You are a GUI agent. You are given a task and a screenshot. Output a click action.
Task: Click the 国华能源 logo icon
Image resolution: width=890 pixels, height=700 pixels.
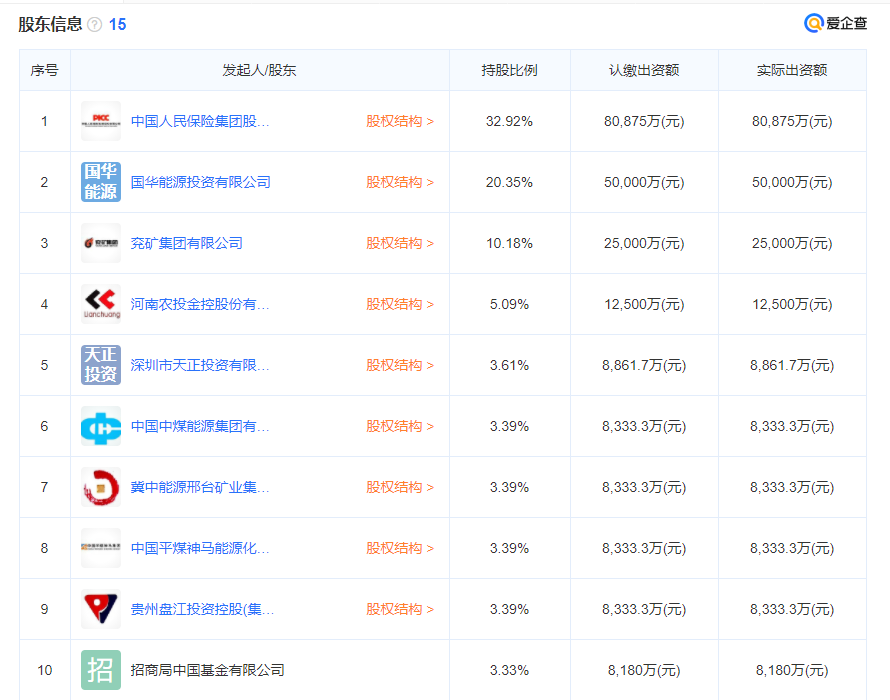pyautogui.click(x=100, y=182)
